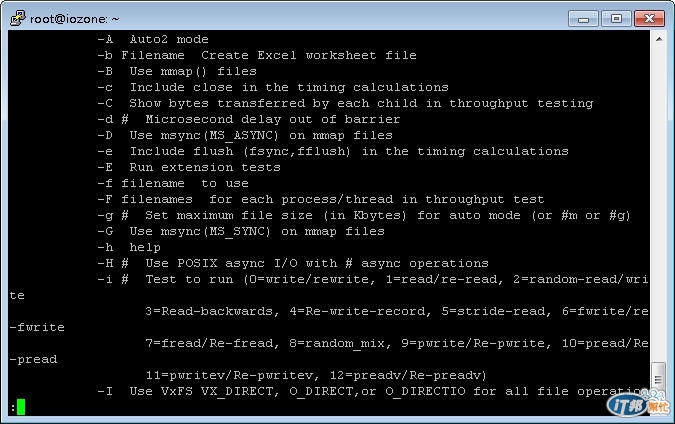Click the empty scrollbar track area

[659, 202]
